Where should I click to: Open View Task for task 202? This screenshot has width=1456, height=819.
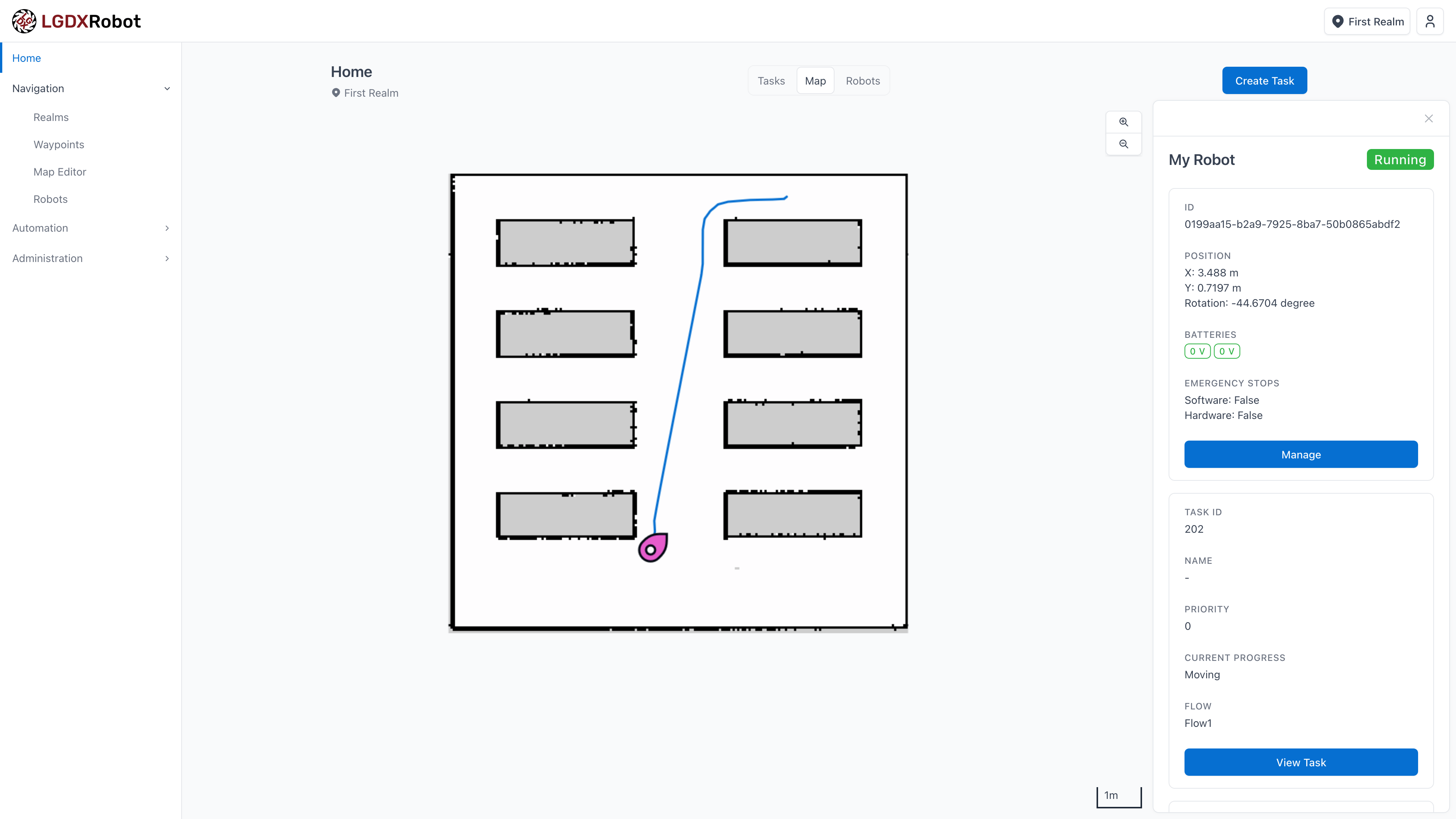(1301, 763)
